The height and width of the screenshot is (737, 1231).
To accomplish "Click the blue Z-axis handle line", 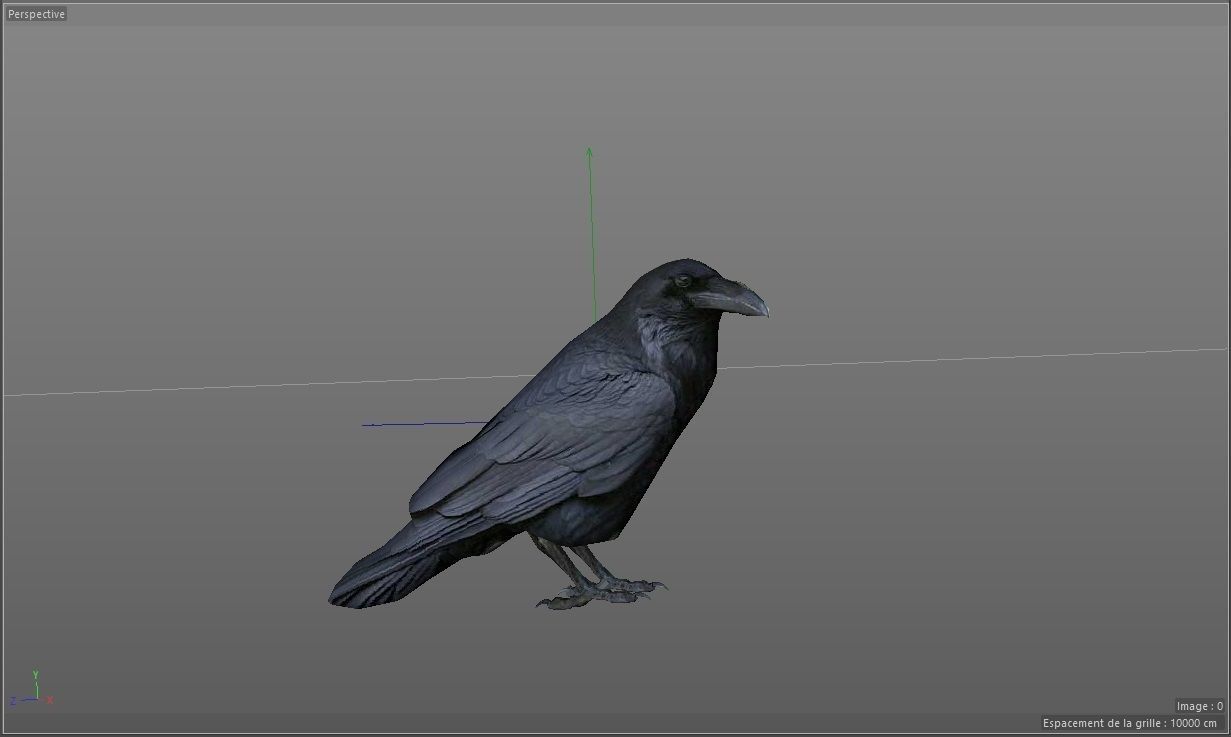I will click(x=426, y=424).
